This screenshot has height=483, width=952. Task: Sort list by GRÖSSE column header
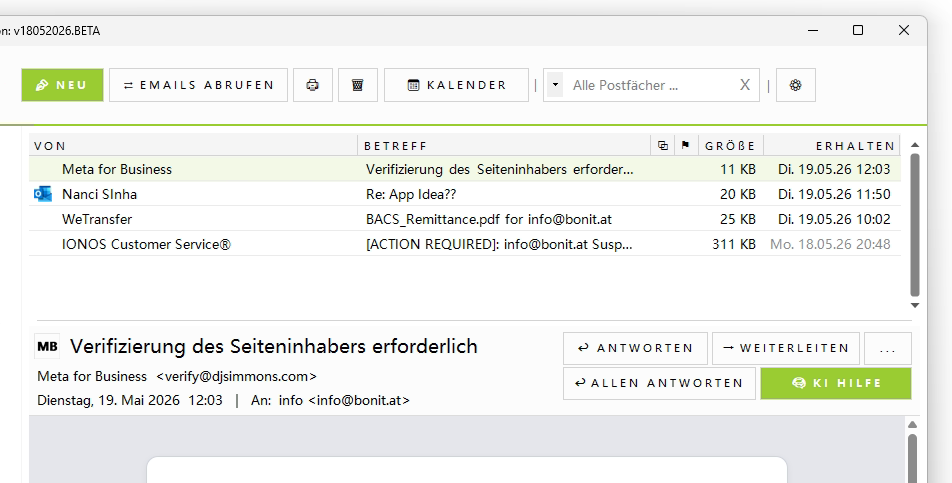pos(730,146)
